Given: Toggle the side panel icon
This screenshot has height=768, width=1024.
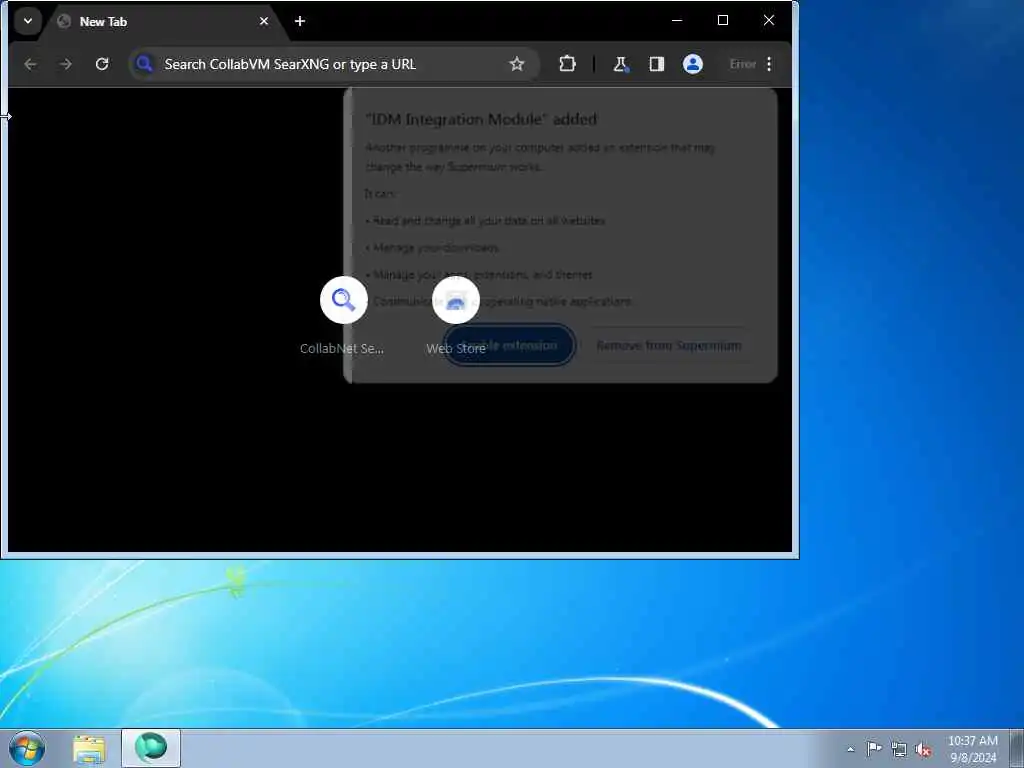Looking at the screenshot, I should [656, 64].
